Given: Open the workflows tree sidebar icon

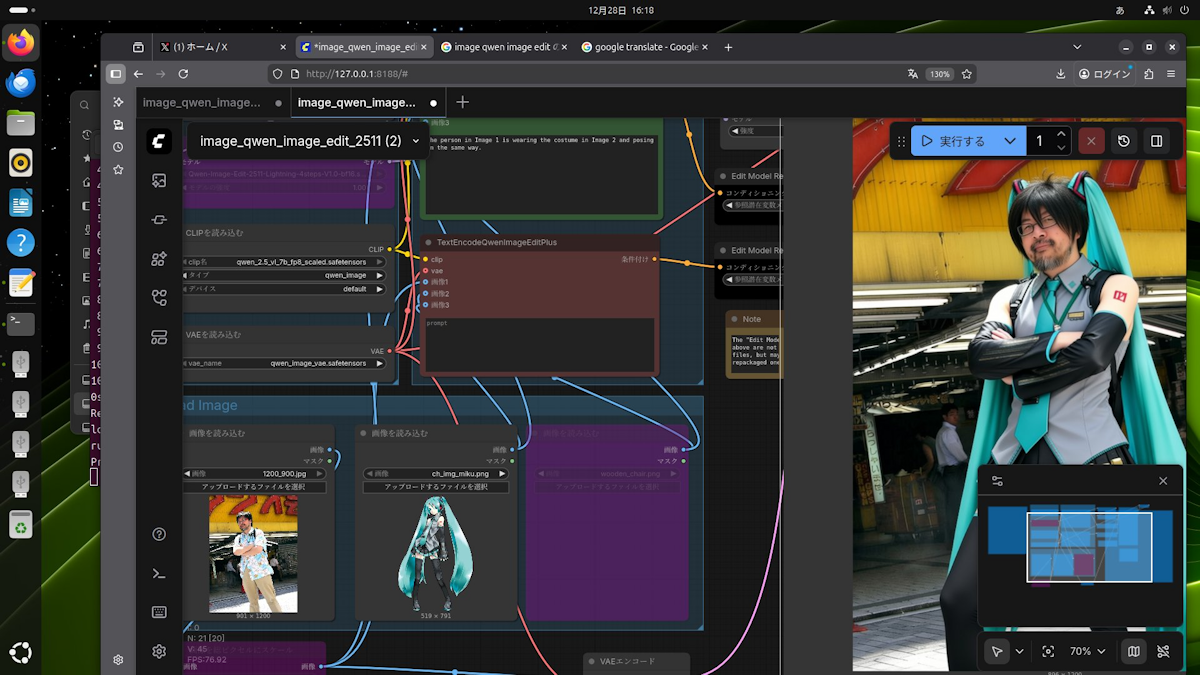Looking at the screenshot, I should coord(159,297).
